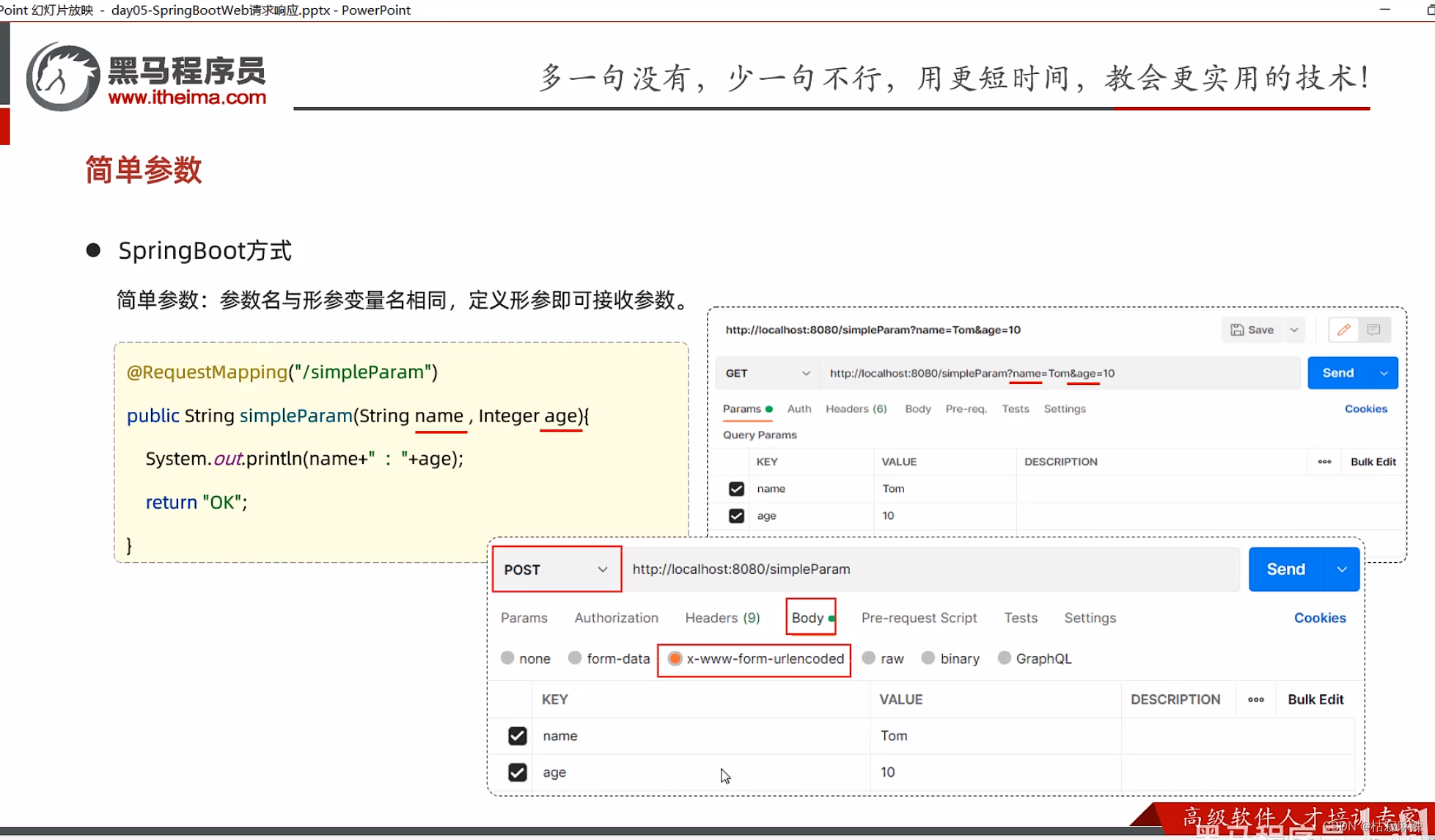Expand the Send button dropdown arrow

(x=1343, y=570)
